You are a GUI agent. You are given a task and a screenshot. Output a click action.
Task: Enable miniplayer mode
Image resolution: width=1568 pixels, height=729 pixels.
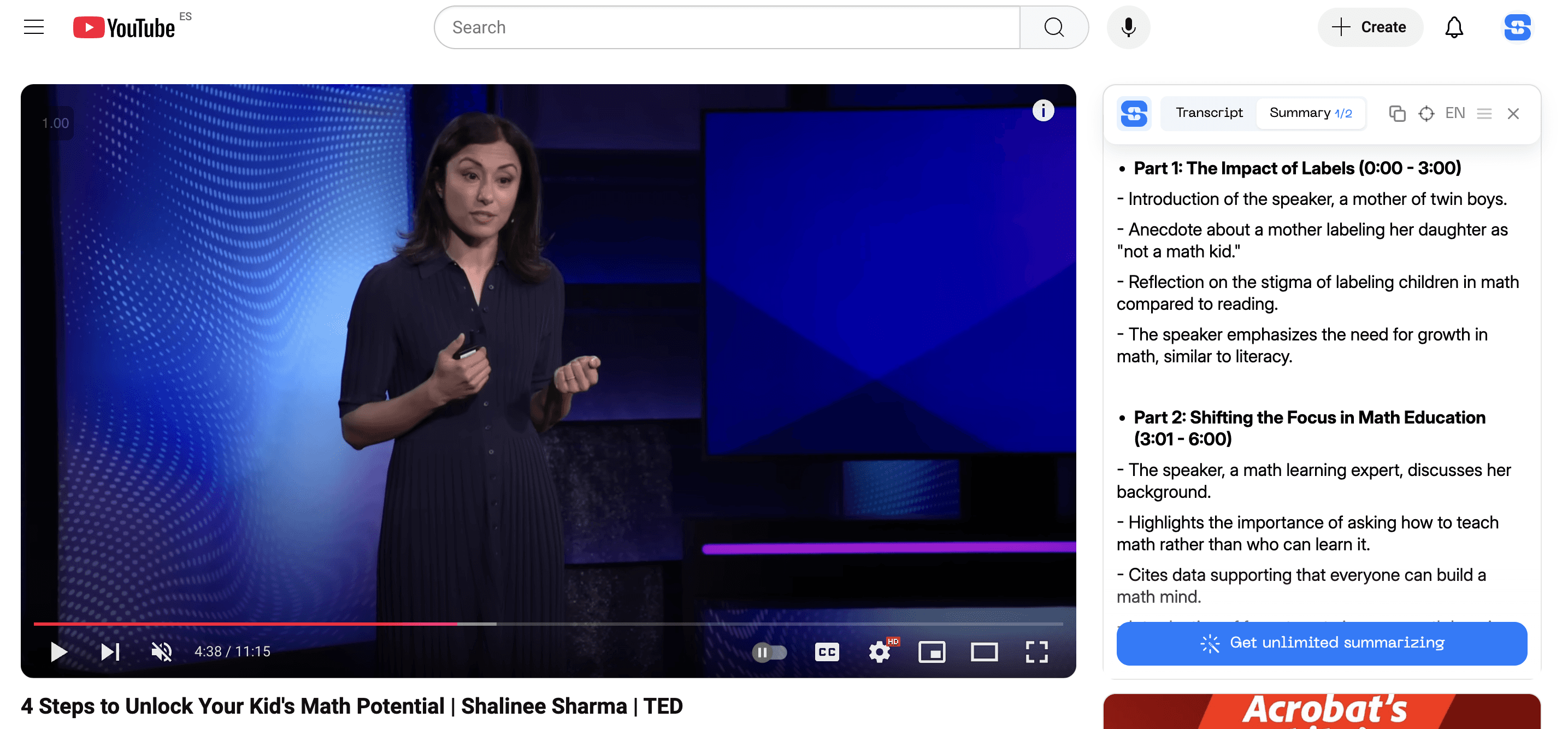pos(932,652)
